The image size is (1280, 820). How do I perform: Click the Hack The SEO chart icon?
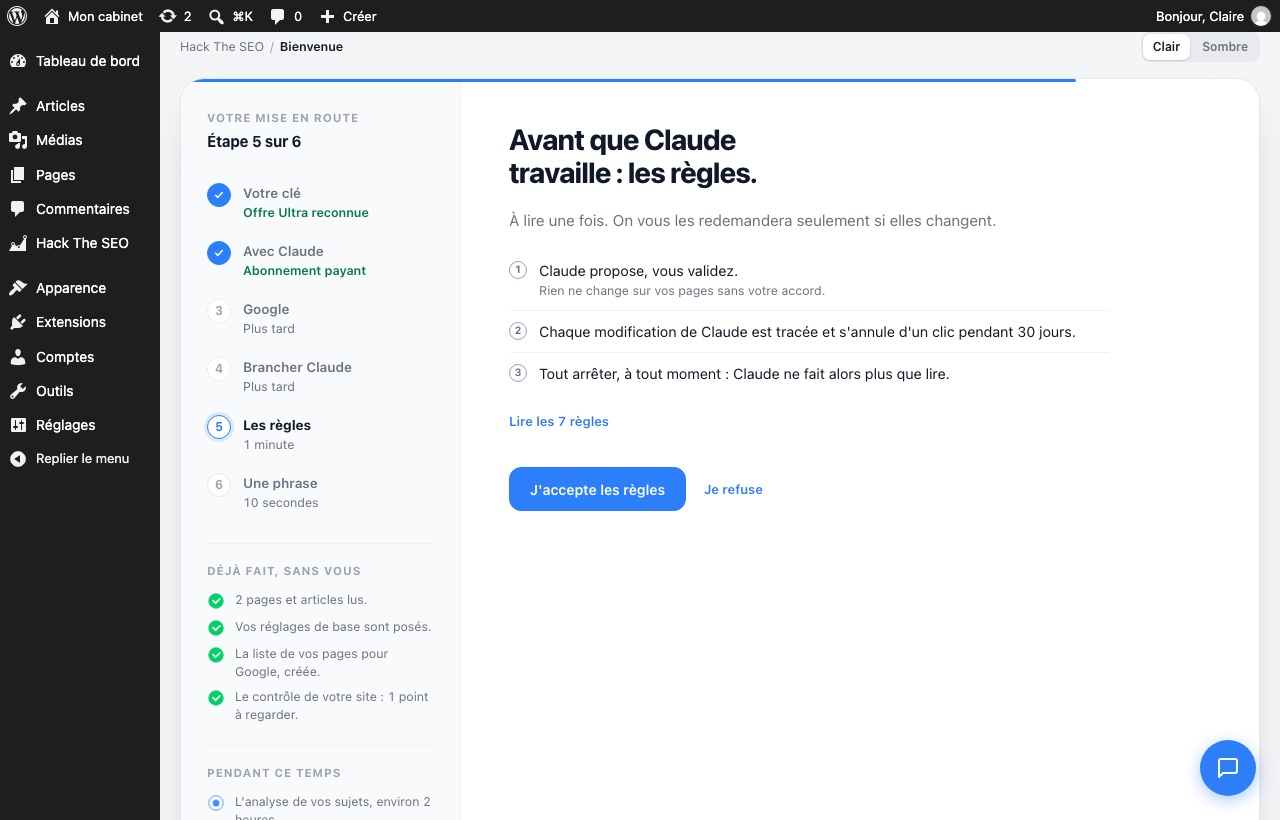point(18,243)
